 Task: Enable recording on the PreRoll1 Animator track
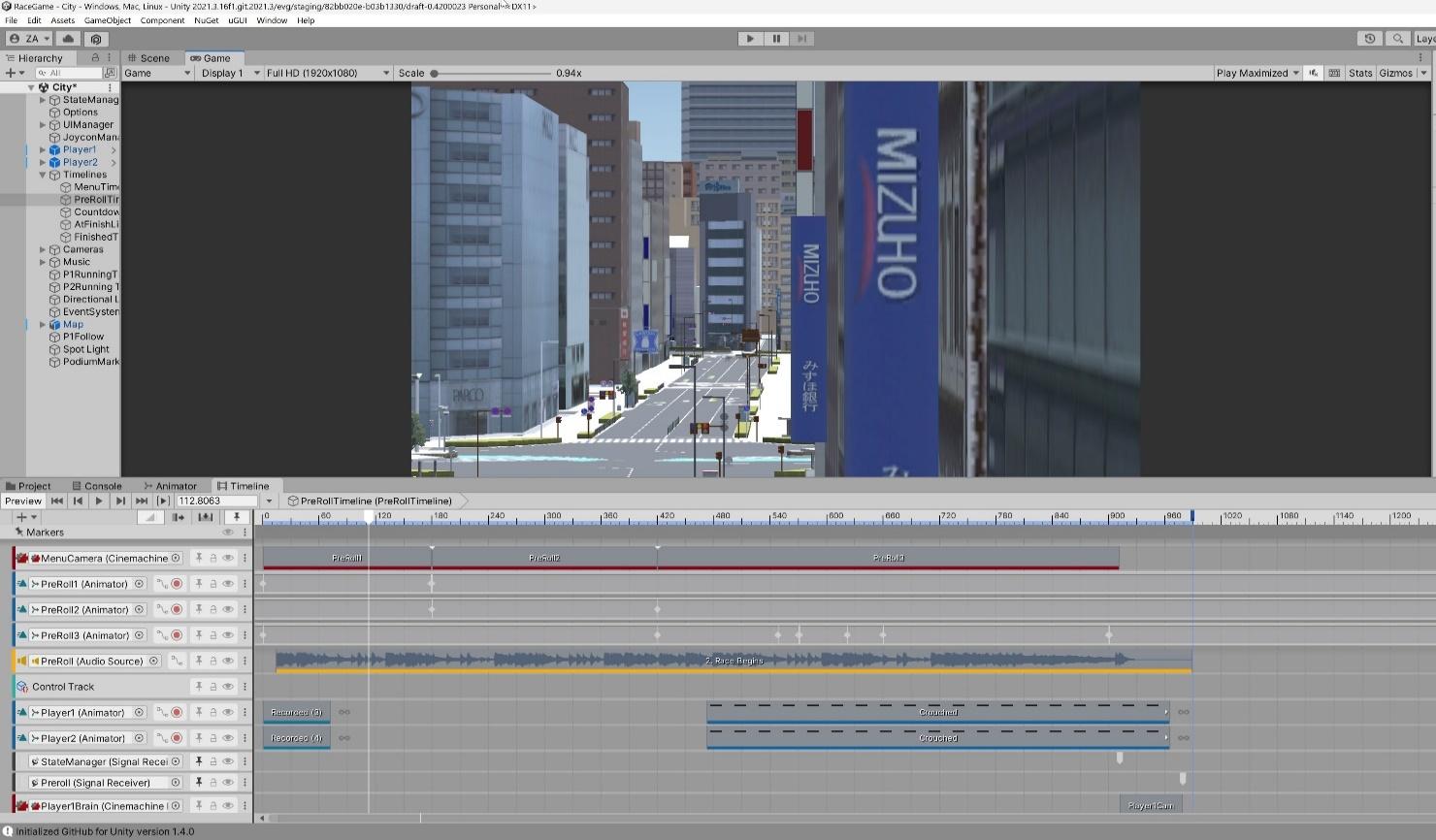coord(177,584)
